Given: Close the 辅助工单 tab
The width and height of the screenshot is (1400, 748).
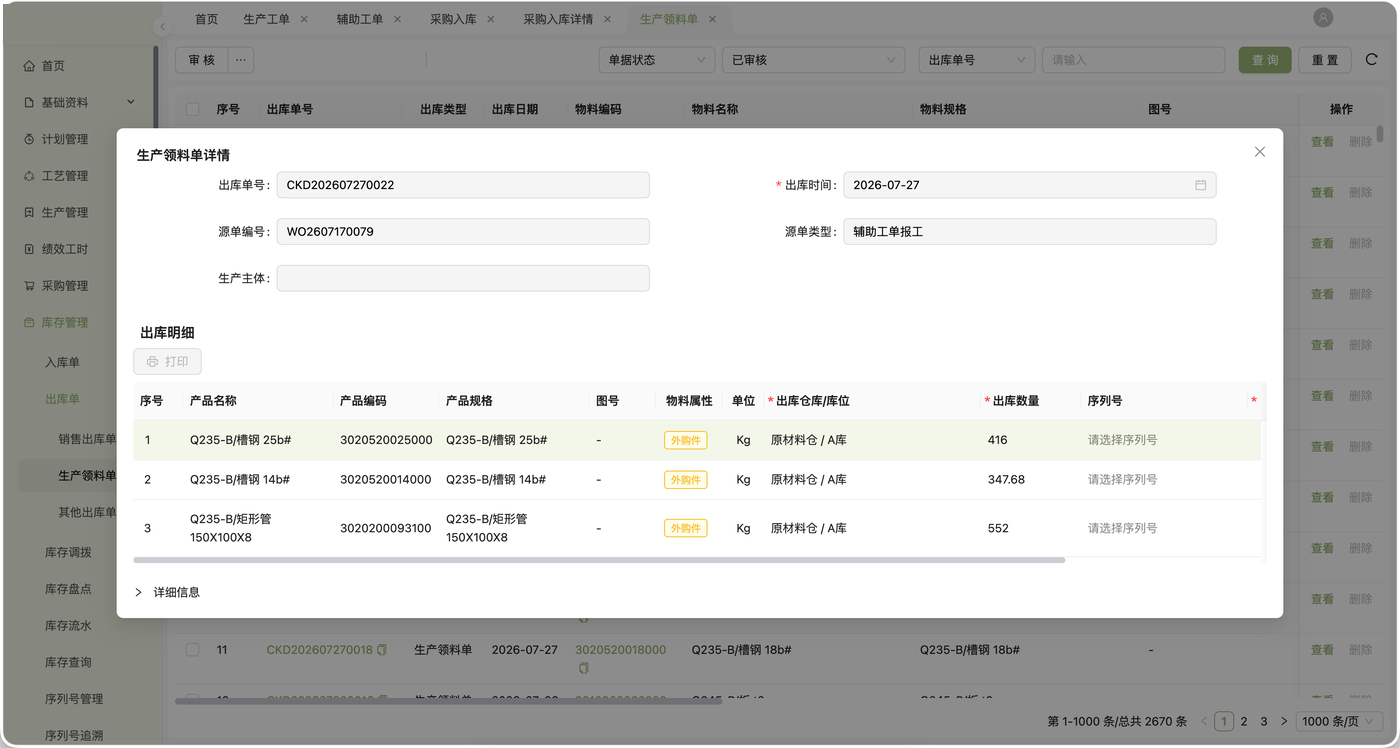Looking at the screenshot, I should click(397, 19).
